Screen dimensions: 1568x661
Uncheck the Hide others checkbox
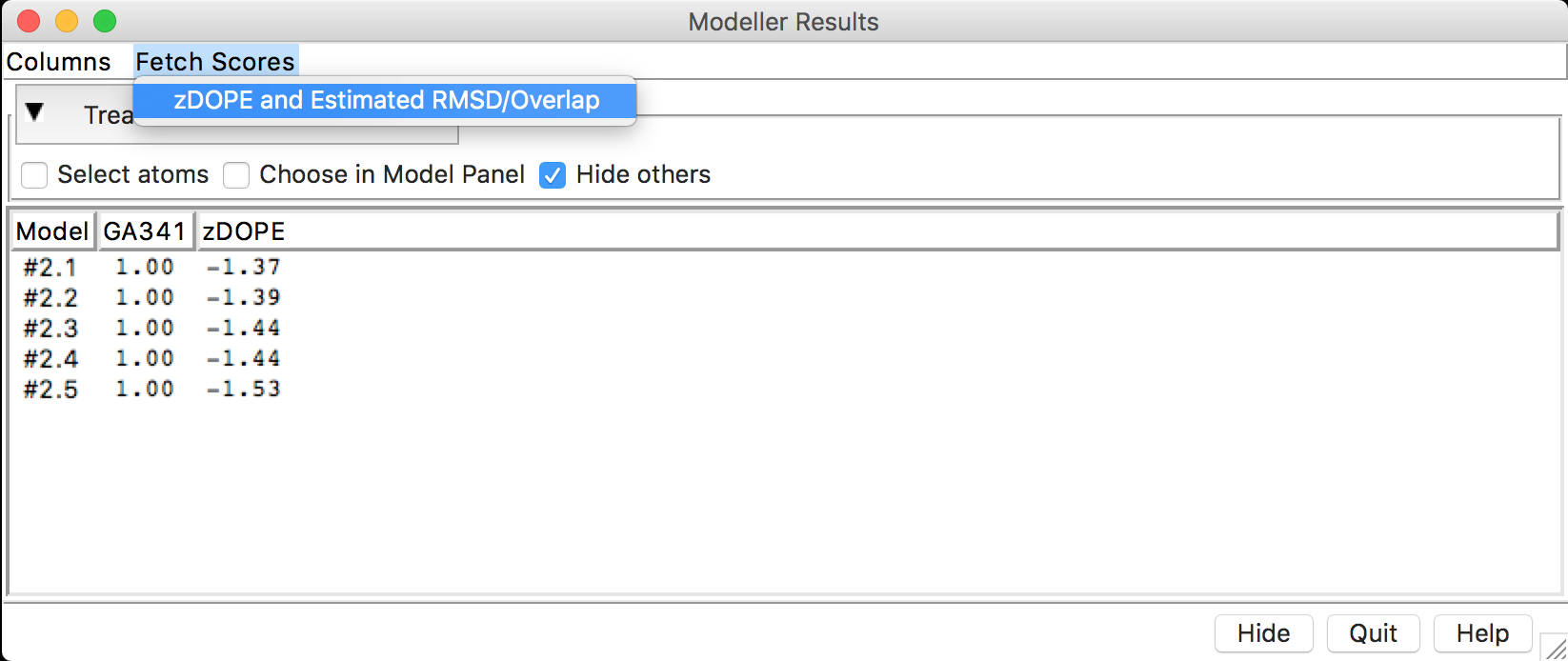point(553,175)
